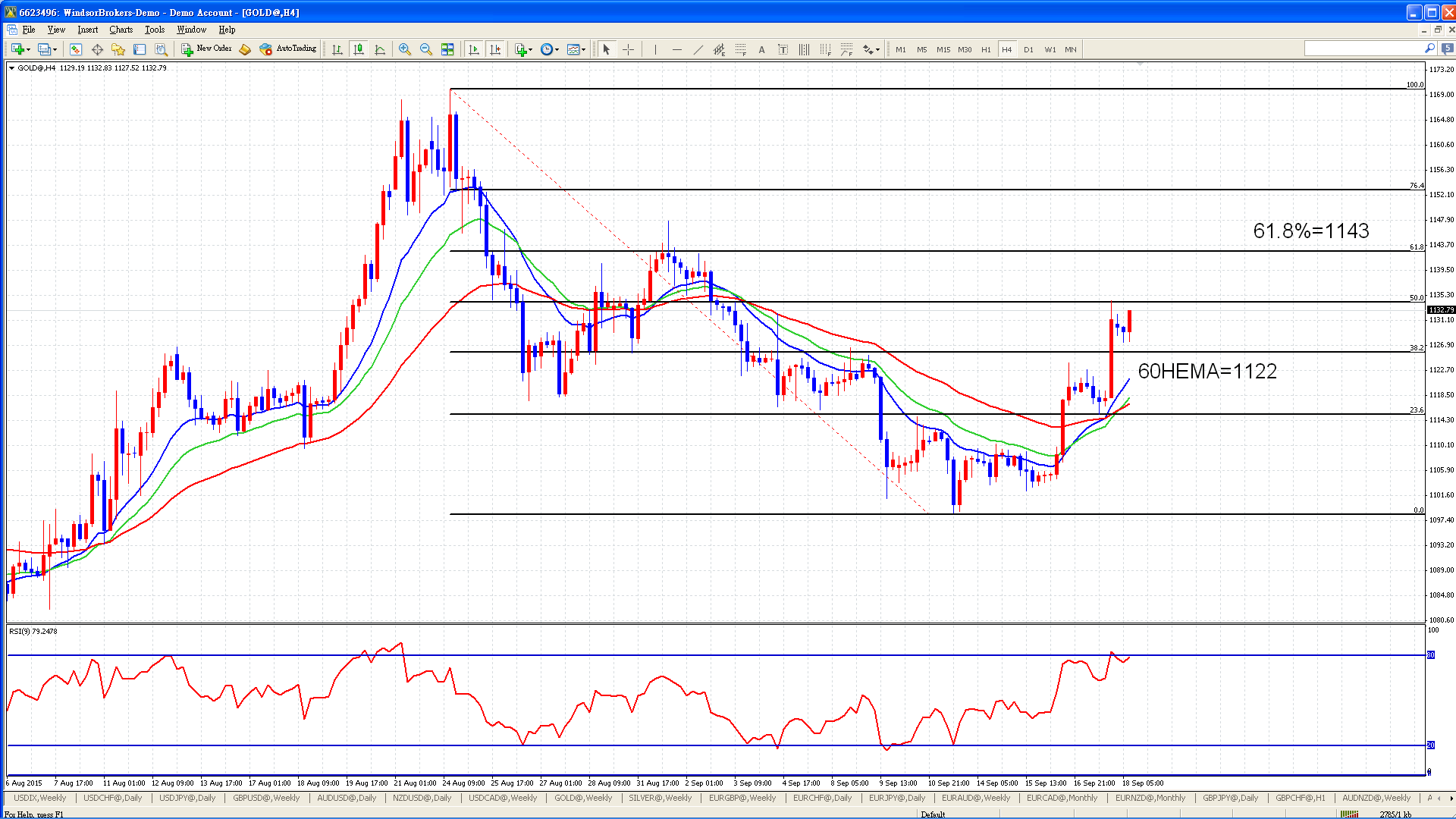Click the search input field in toolbar
1456x819 pixels.
pos(1364,49)
